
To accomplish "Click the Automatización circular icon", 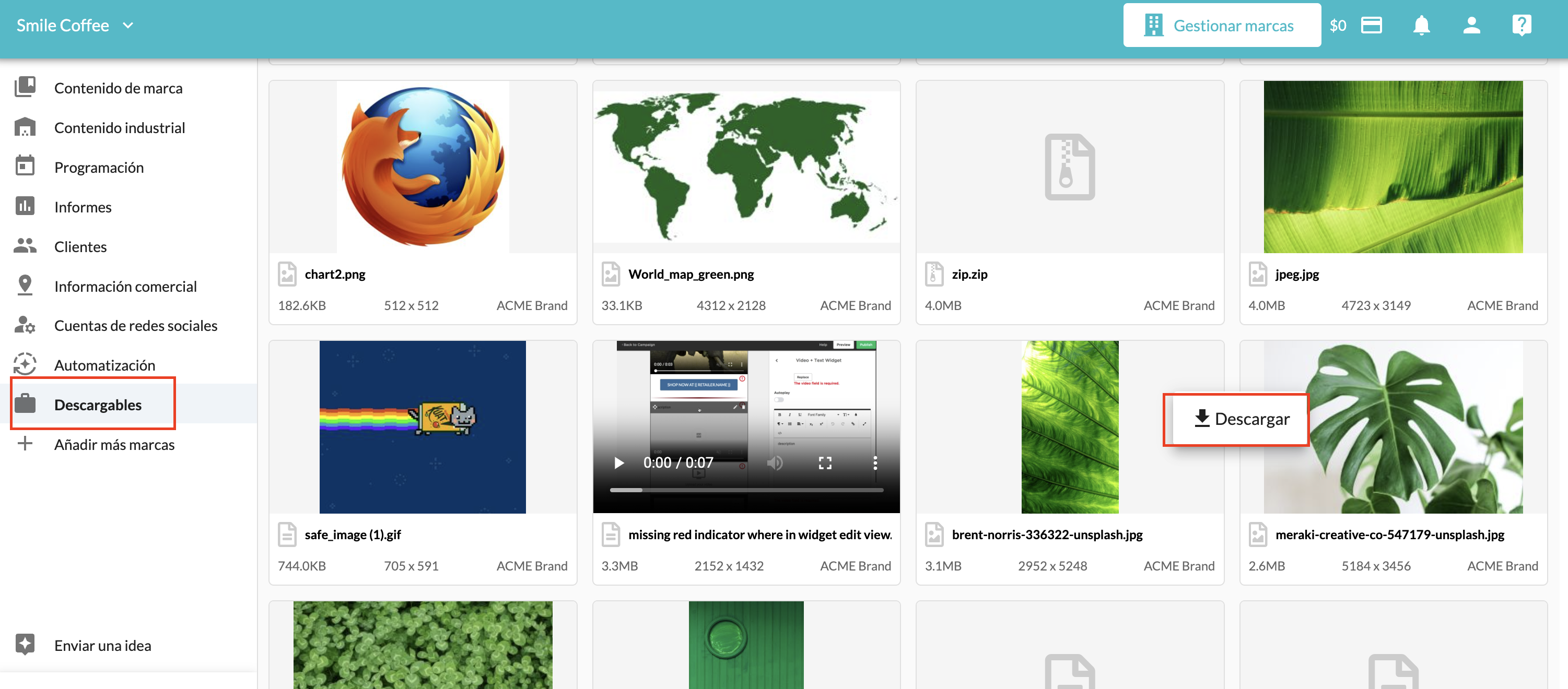I will (x=25, y=364).
